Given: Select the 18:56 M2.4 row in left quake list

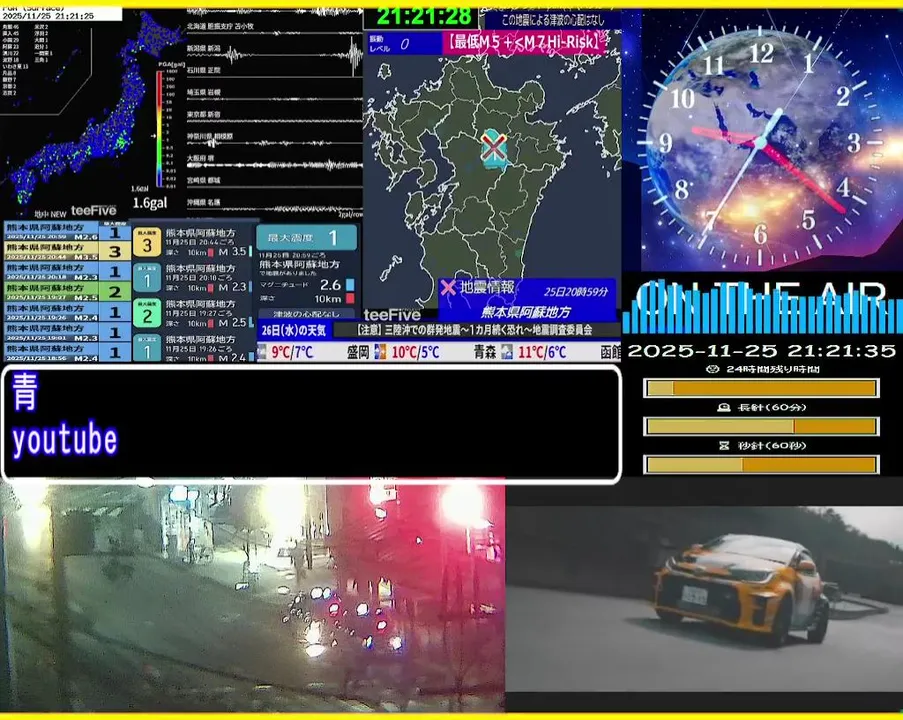Looking at the screenshot, I should [67, 352].
